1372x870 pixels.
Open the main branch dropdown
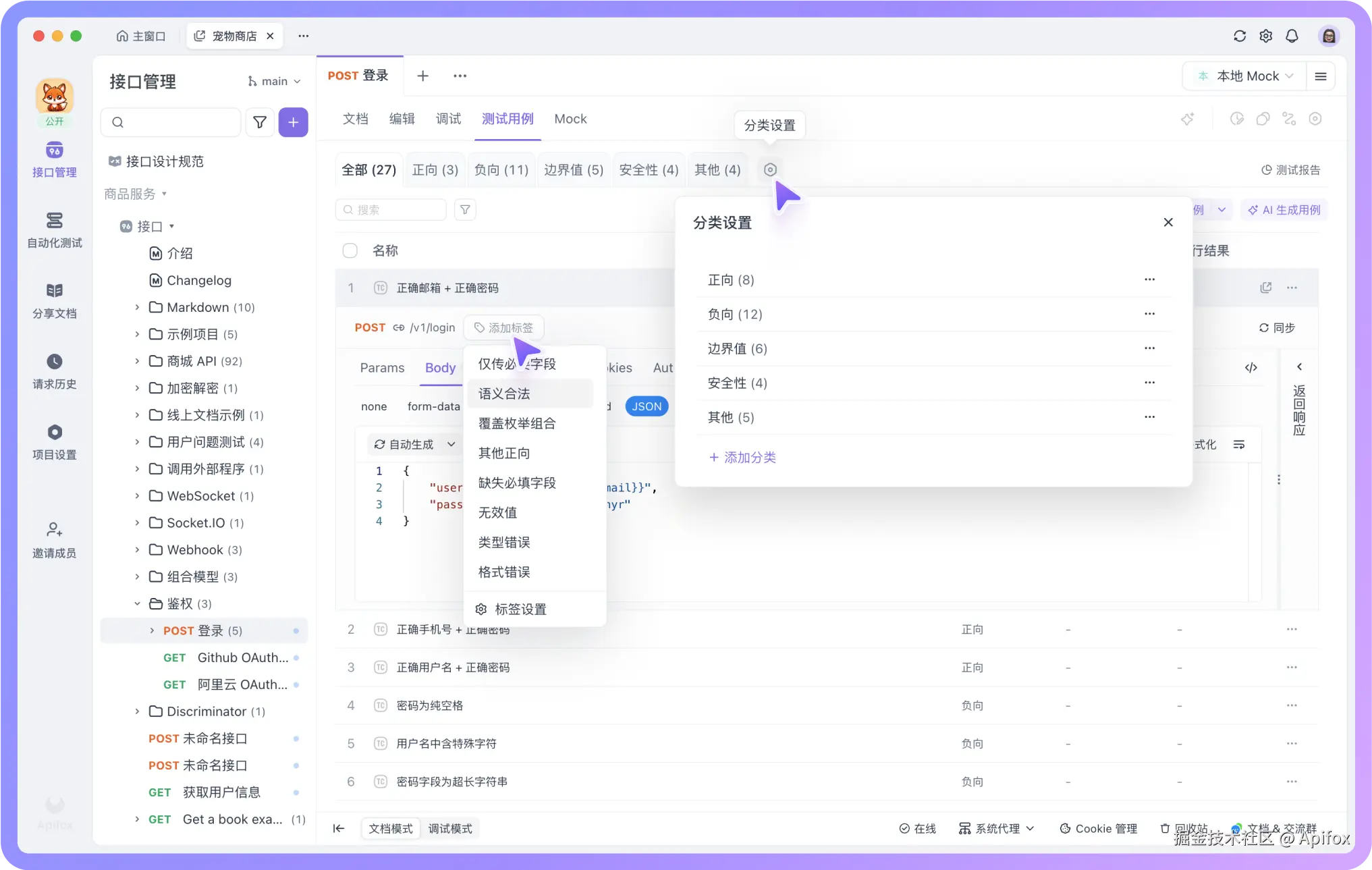click(x=273, y=81)
